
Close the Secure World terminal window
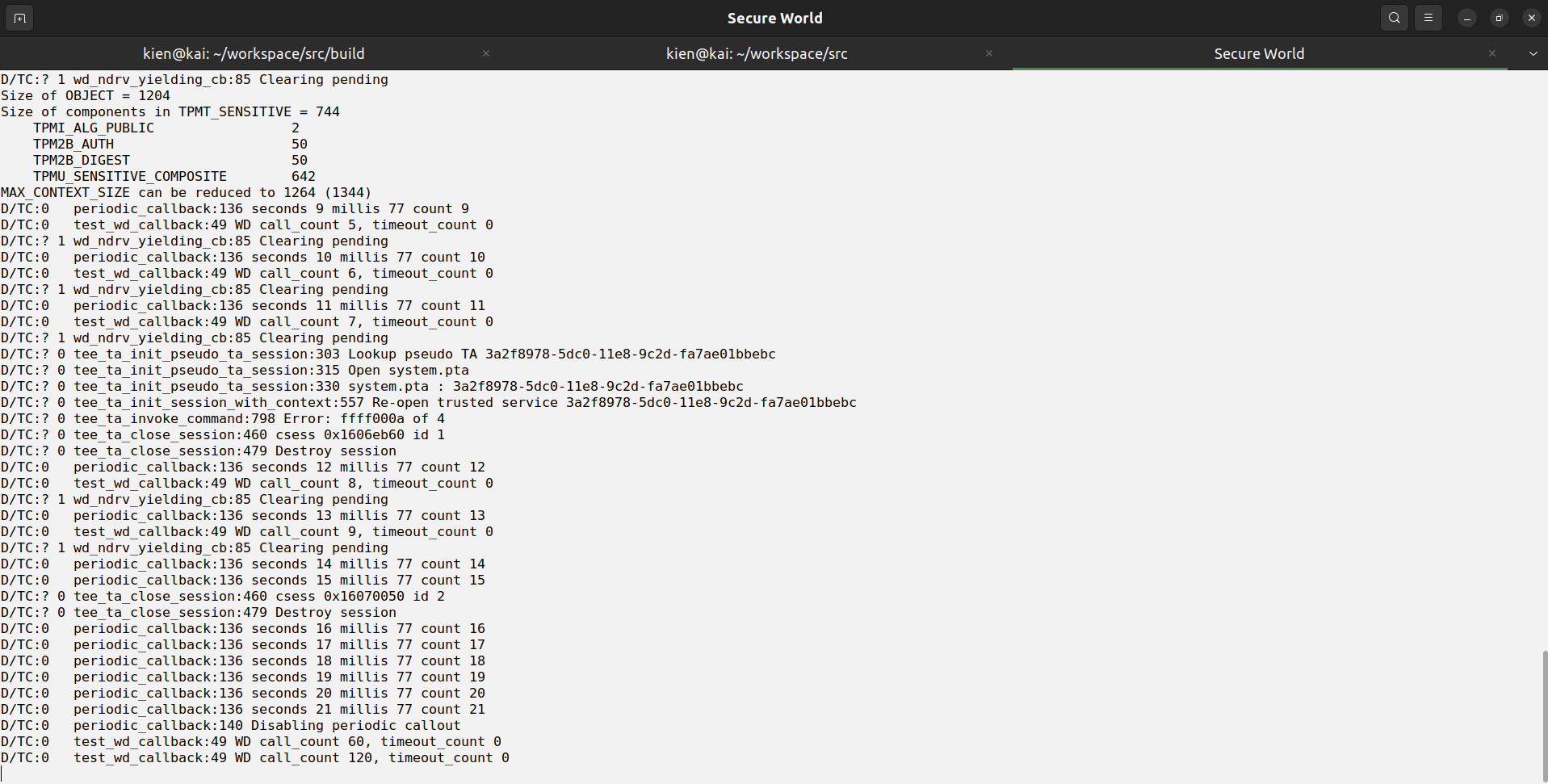(x=1532, y=18)
